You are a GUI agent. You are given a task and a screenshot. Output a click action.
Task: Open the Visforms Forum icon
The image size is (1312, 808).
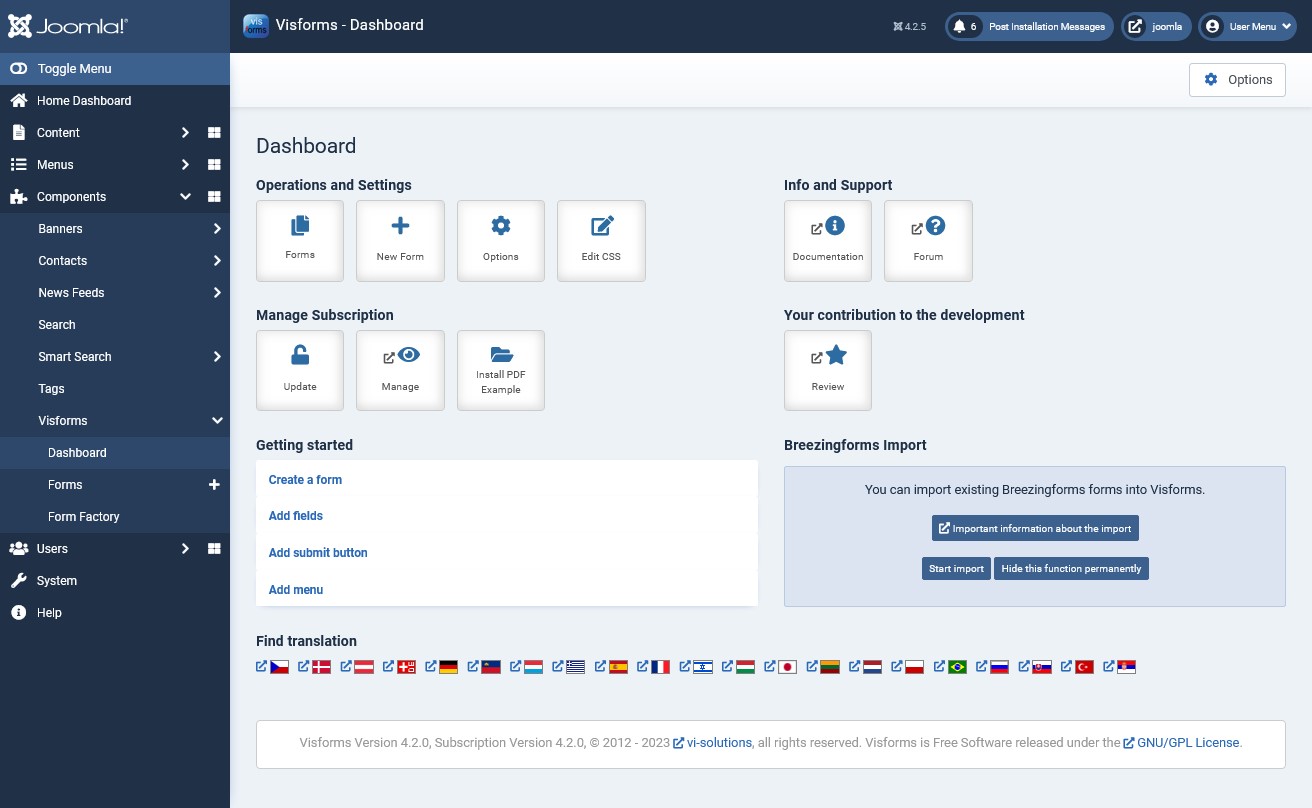coord(928,240)
